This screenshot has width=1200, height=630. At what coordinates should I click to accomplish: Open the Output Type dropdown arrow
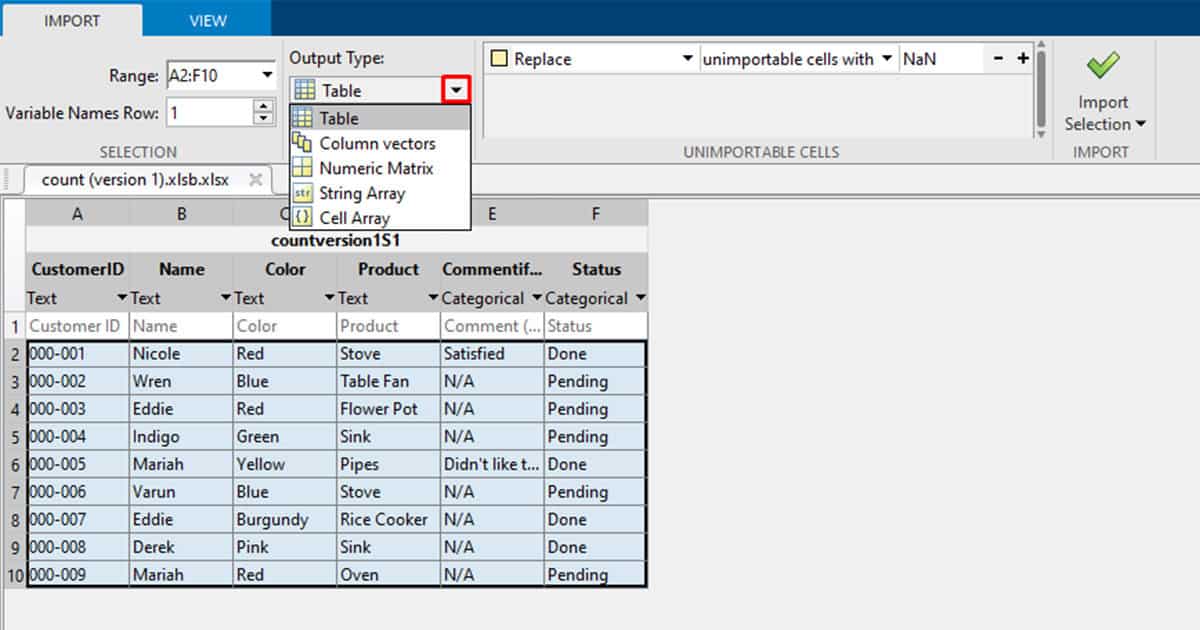(x=456, y=90)
